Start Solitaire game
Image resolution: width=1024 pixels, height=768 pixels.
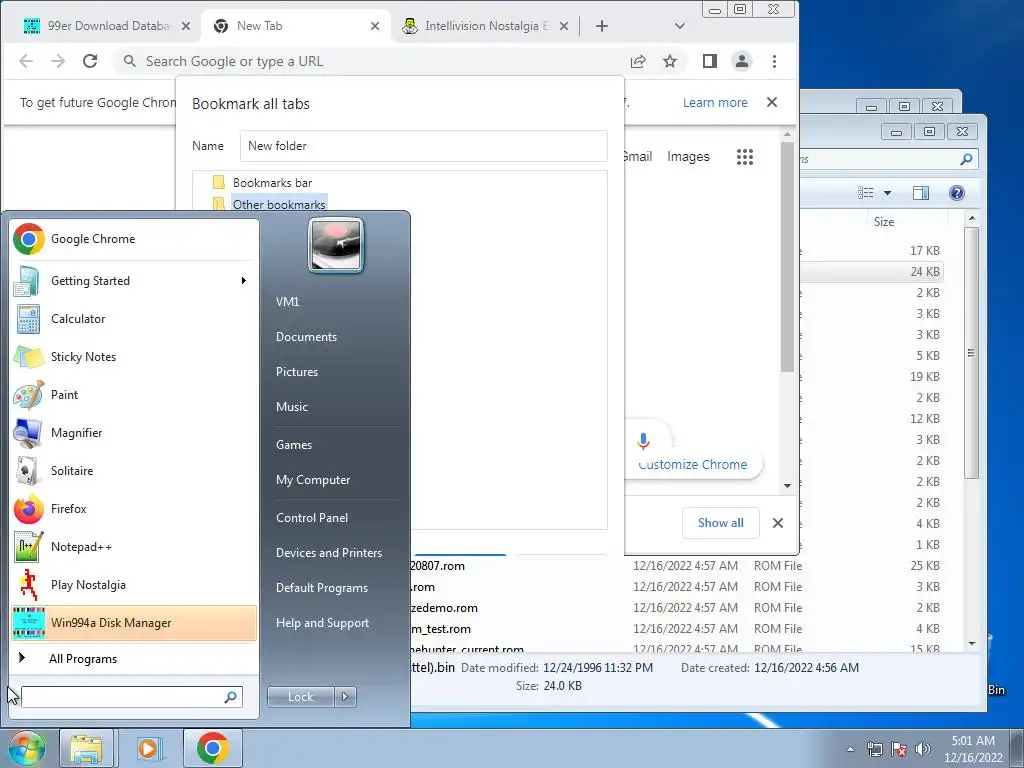coord(134,471)
